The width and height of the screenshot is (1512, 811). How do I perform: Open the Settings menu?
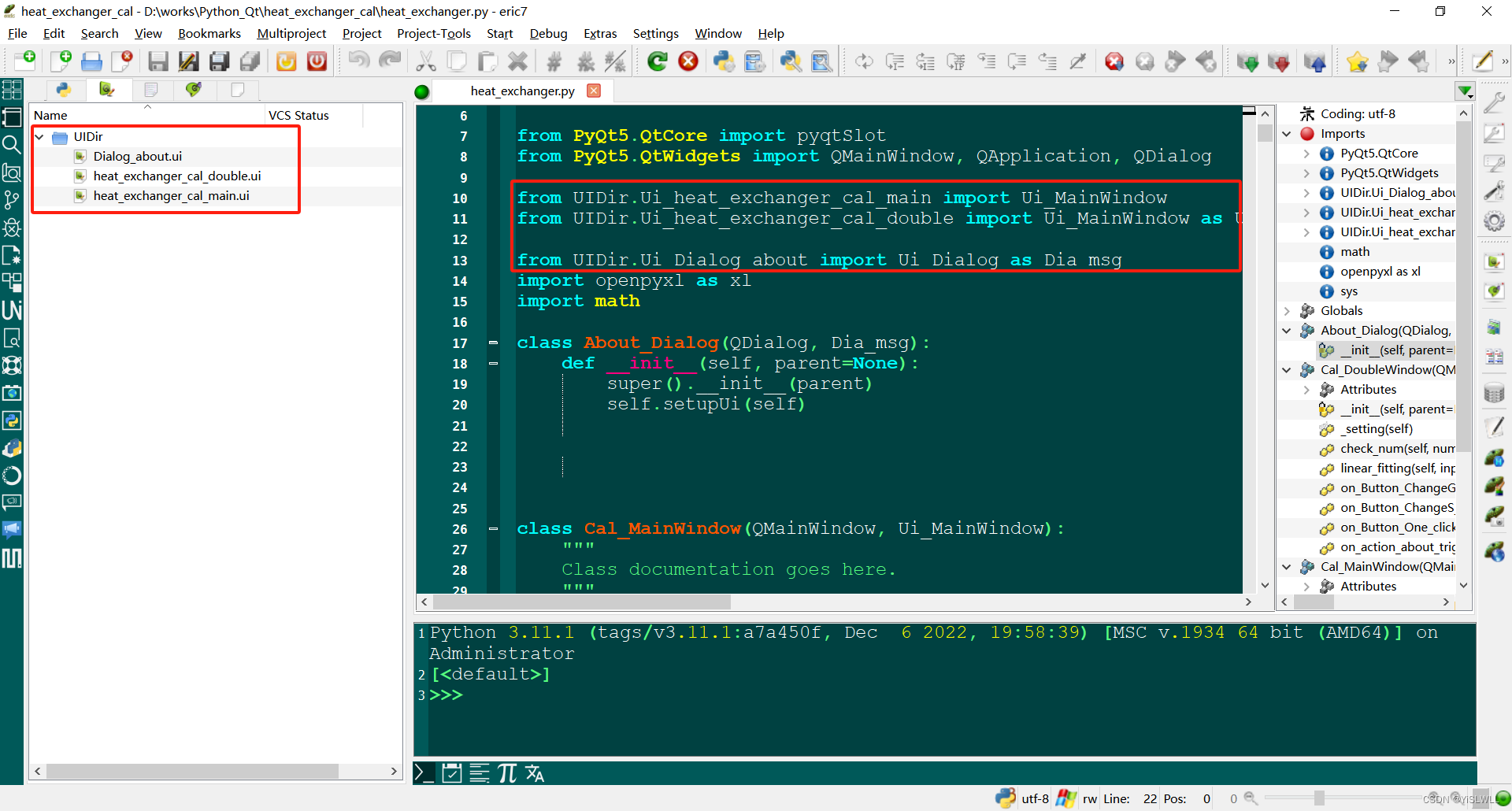point(655,33)
